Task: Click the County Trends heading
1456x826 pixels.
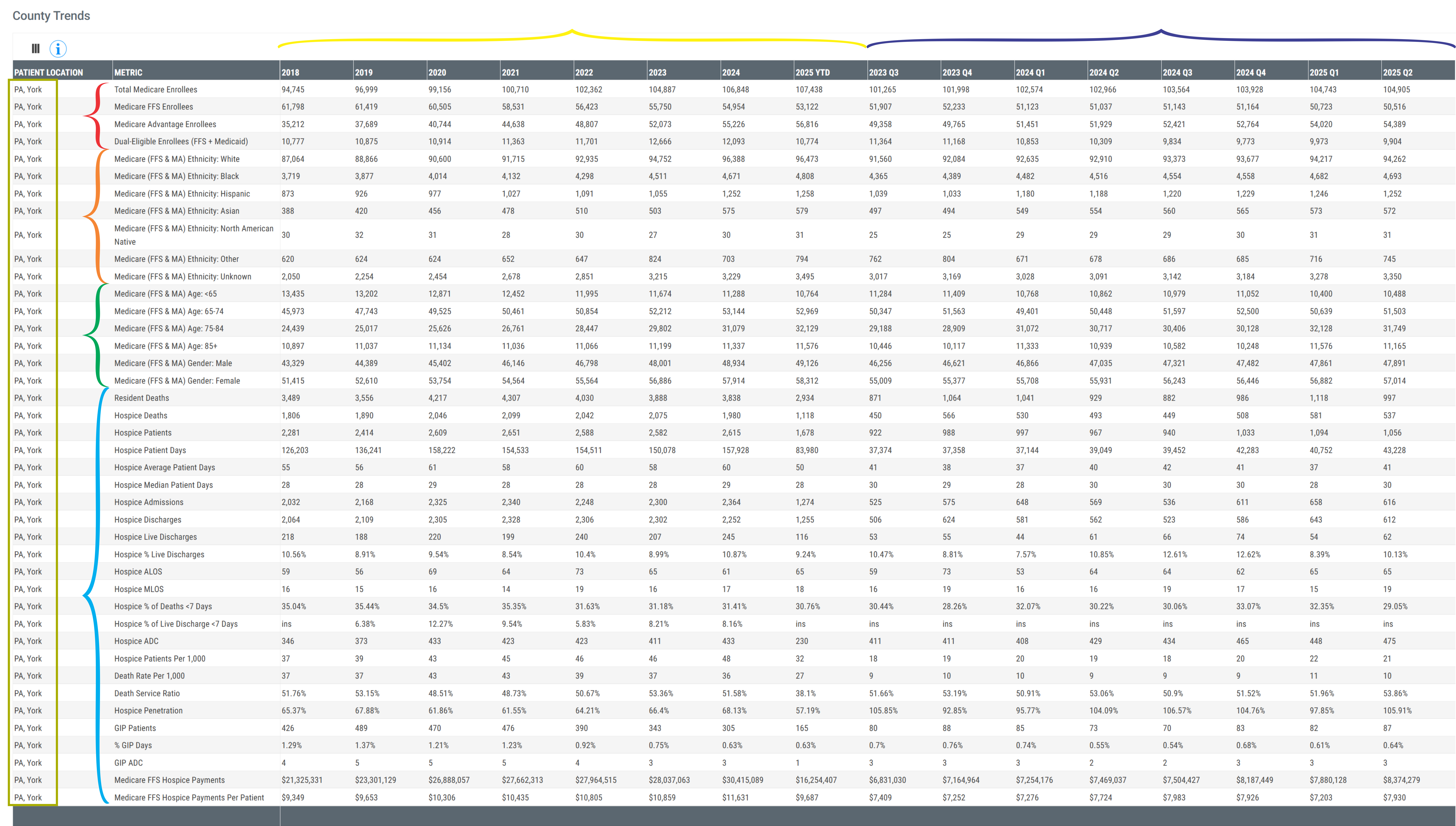Action: pyautogui.click(x=51, y=16)
